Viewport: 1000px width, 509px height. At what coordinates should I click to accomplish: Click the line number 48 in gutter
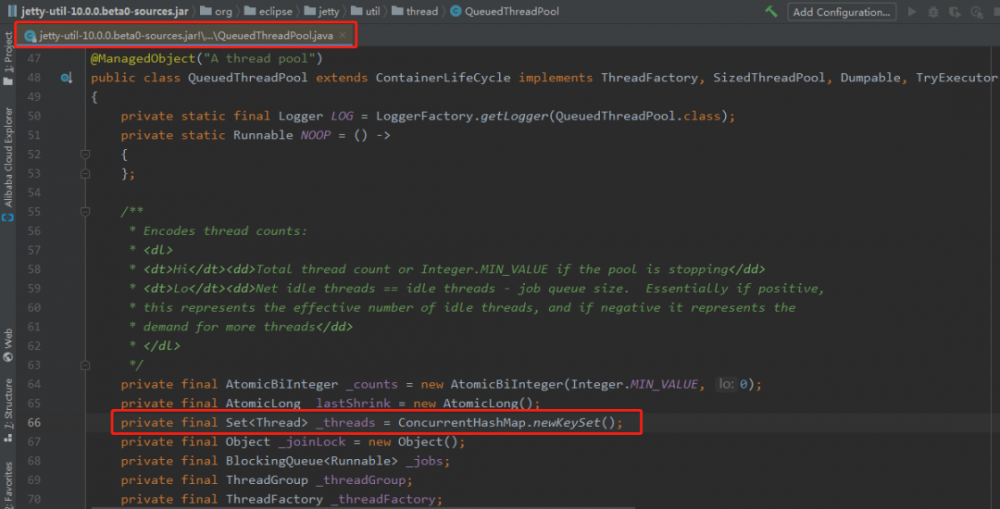pos(34,78)
